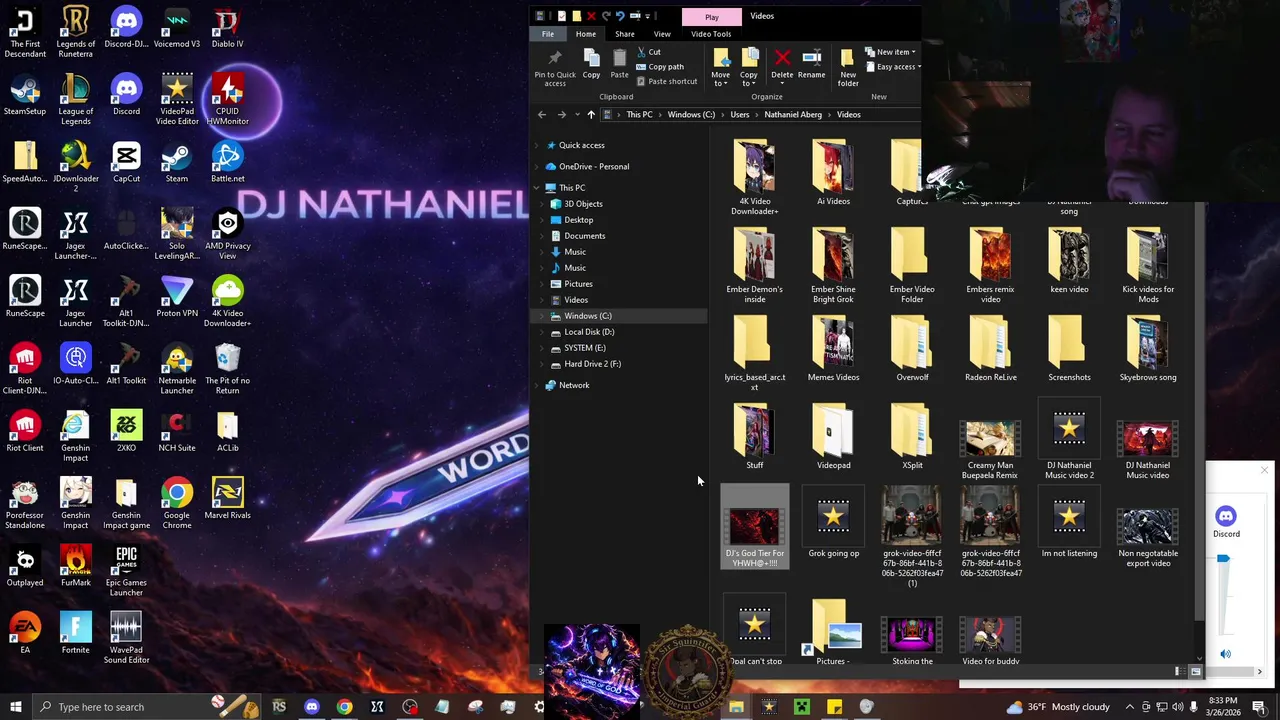Viewport: 1280px width, 720px height.
Task: Click the Cut scissors command
Action: 649,52
